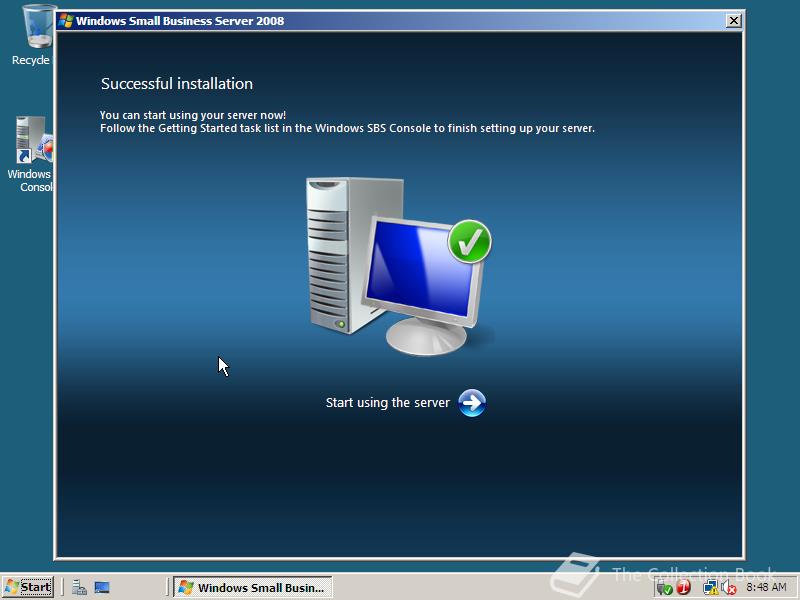Click the Windows flag icon in the title bar

66,20
